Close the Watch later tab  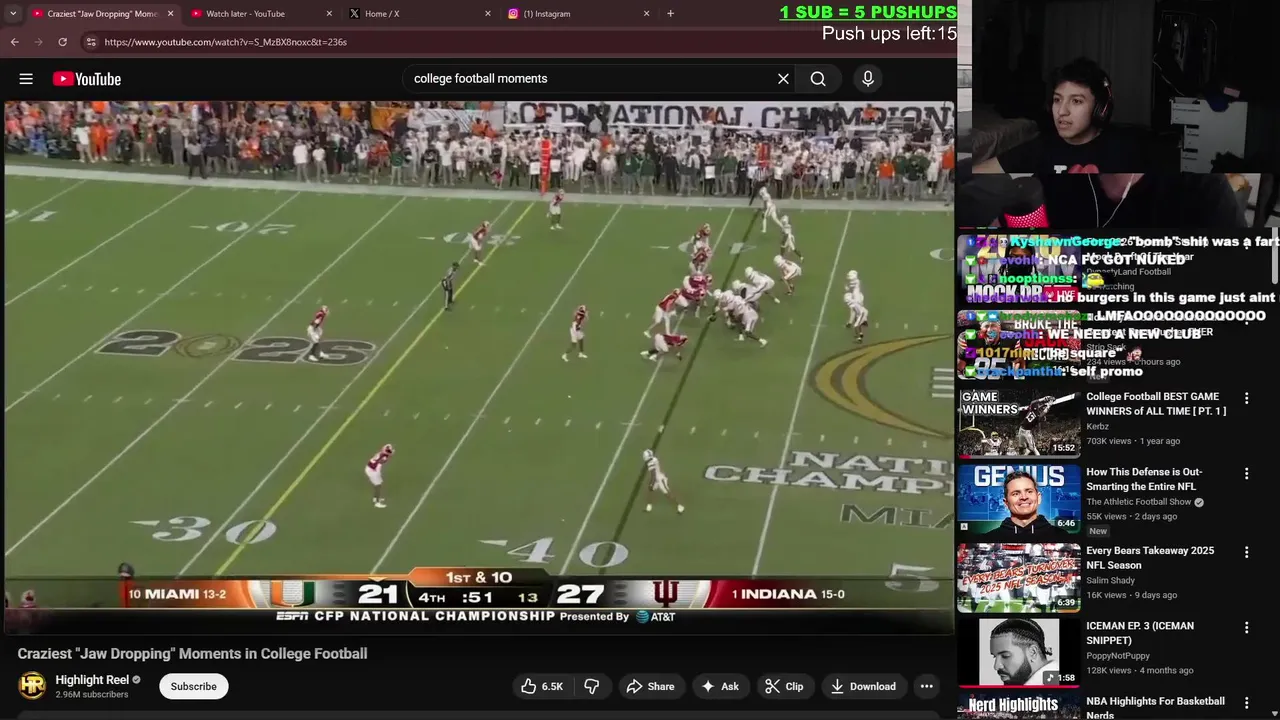(x=329, y=14)
